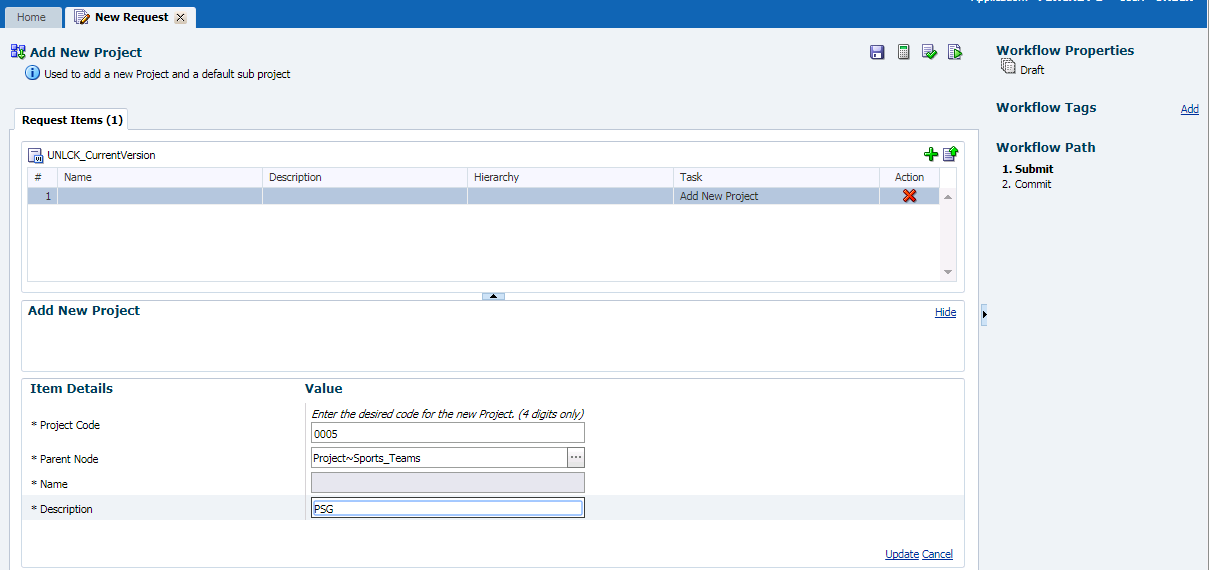Screen dimensions: 1209x570
Task: Collapse the request items splitter arrow
Action: [x=493, y=296]
